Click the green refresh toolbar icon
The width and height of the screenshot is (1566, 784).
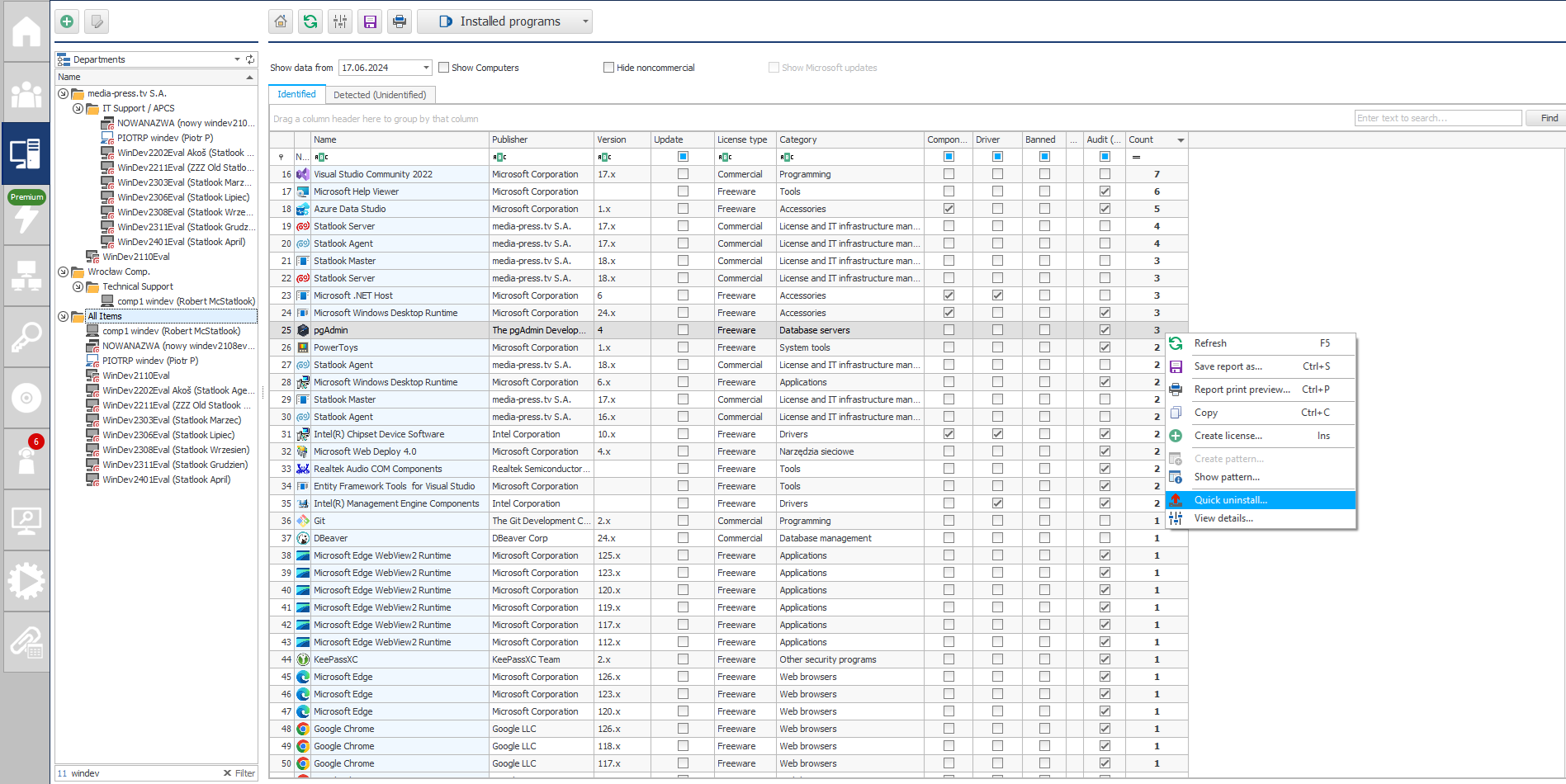click(310, 21)
